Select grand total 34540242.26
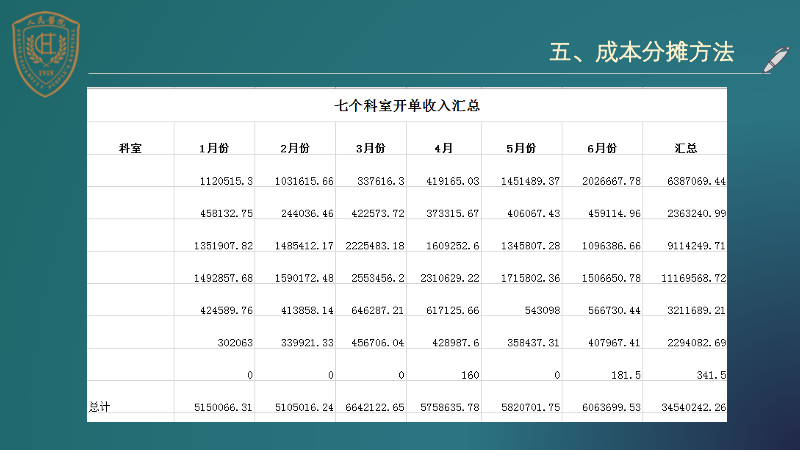 click(x=693, y=407)
